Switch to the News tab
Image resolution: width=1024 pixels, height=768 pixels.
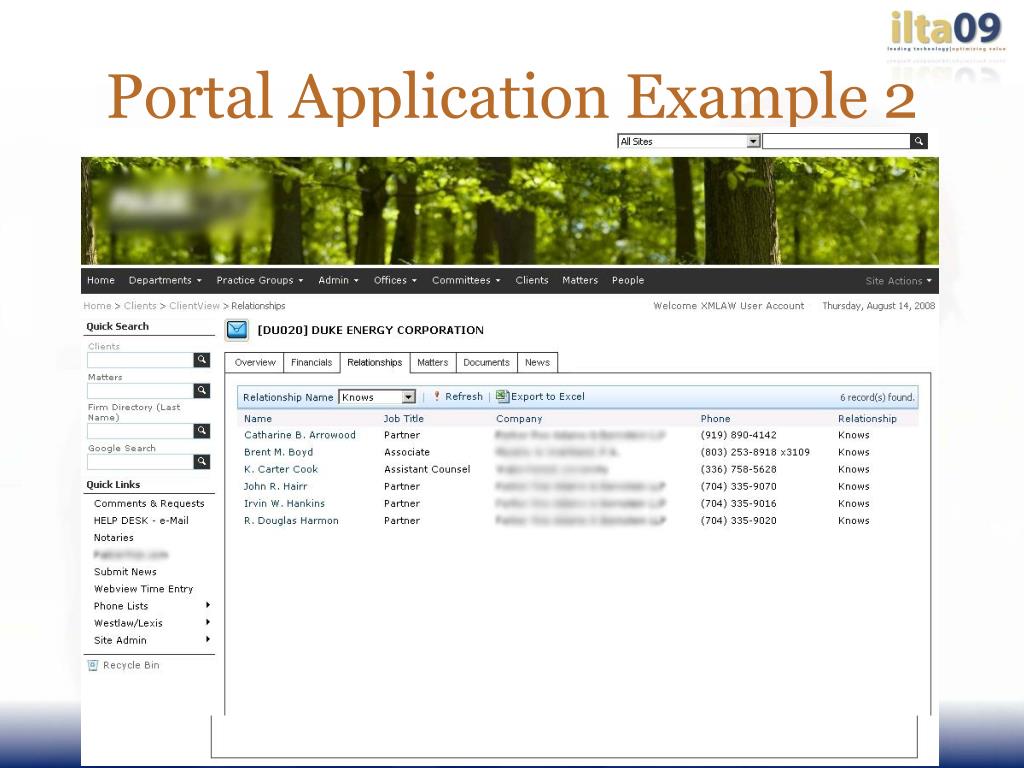click(537, 362)
